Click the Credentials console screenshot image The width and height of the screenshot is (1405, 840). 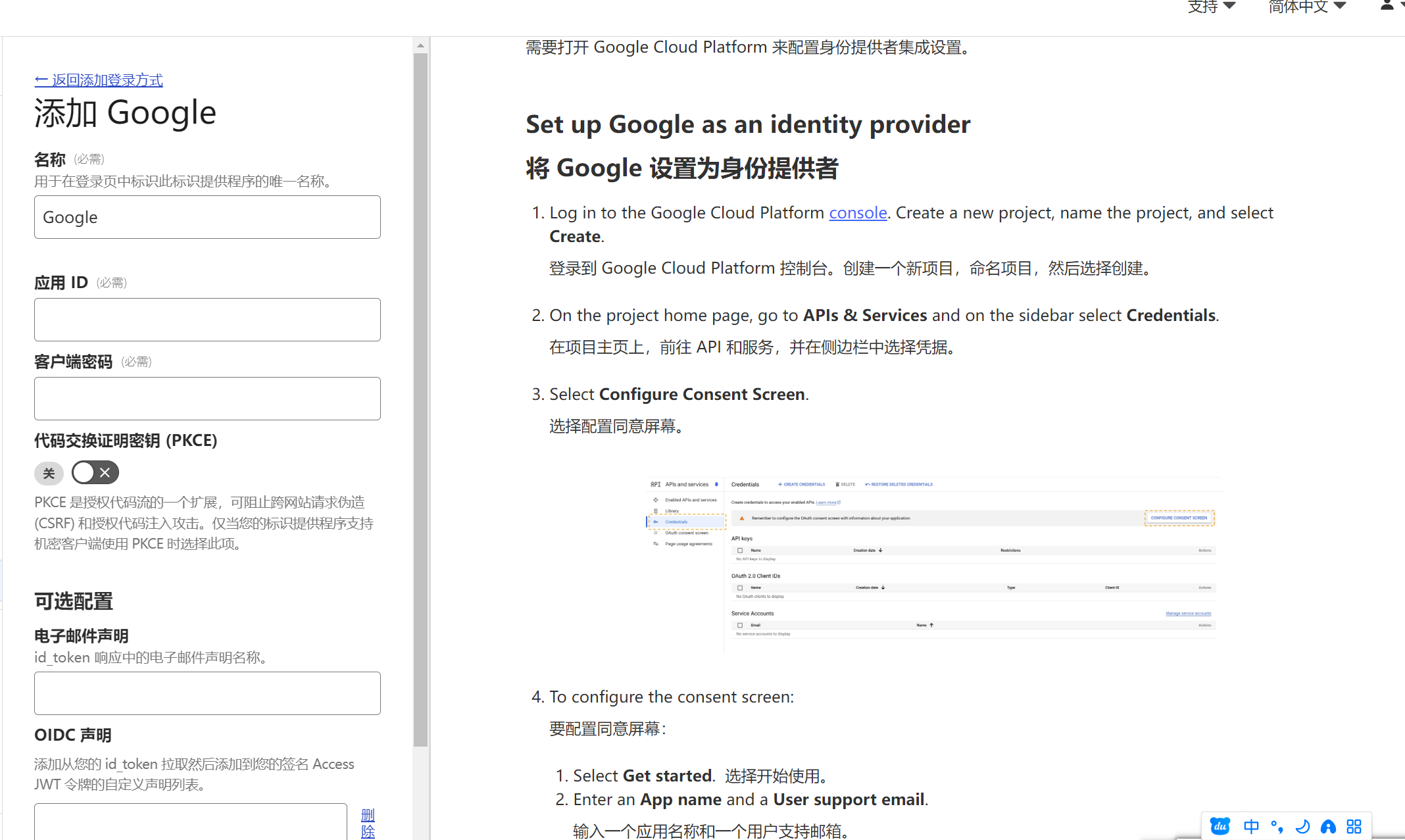(933, 564)
